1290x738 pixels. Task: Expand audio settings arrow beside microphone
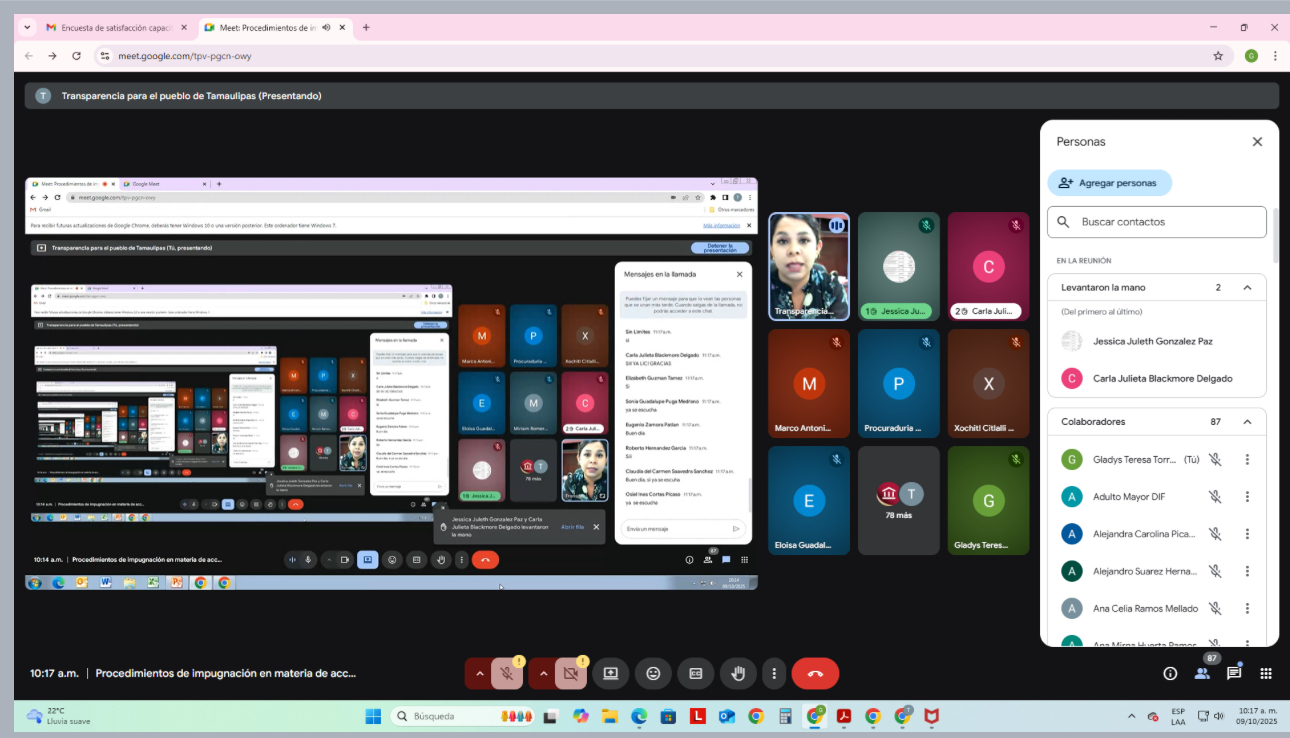[479, 674]
